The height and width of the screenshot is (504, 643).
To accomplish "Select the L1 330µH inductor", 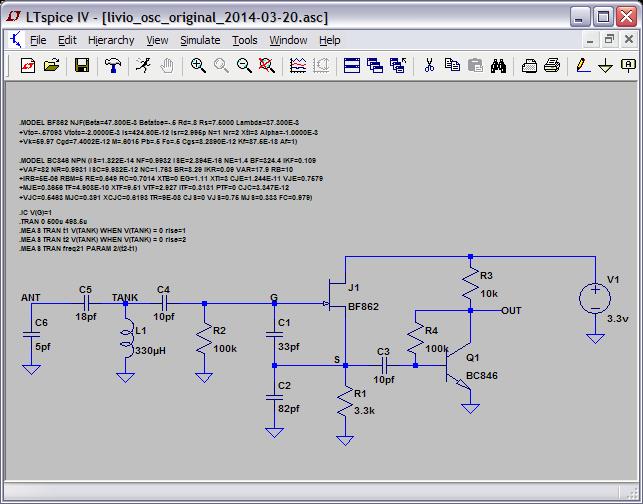I will coord(126,338).
